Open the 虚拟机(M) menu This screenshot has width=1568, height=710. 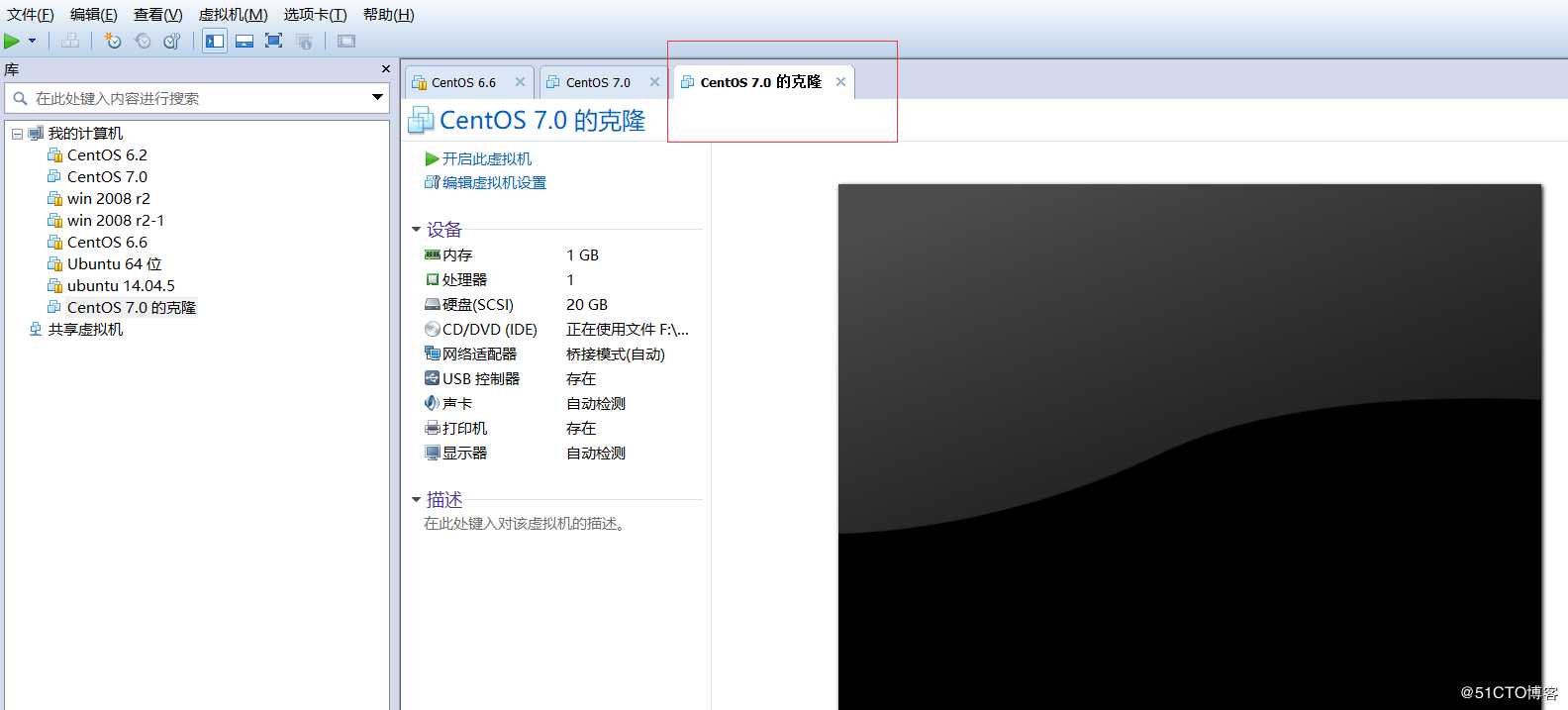click(234, 15)
